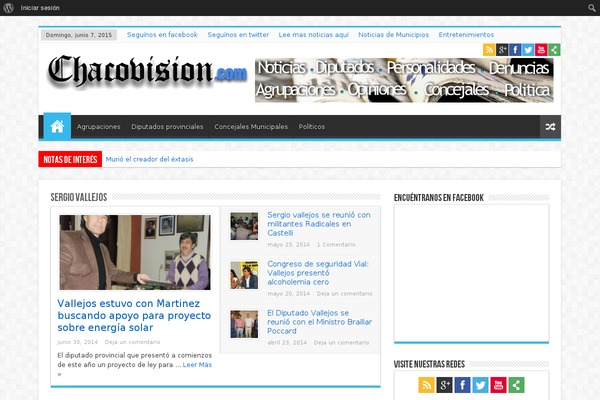Open Sergio vallejos se reunió con militantes article
Viewport: 600px width, 400px height.
coord(319,224)
